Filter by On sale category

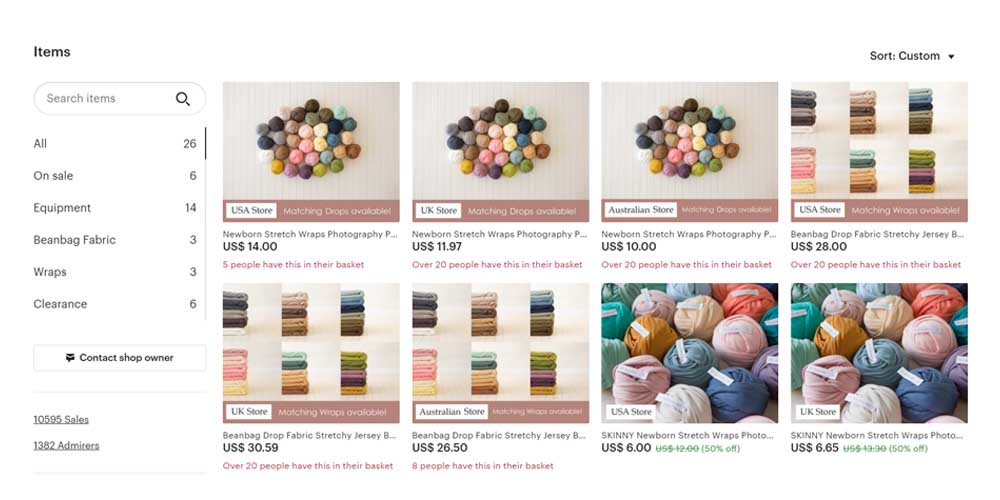click(115, 175)
